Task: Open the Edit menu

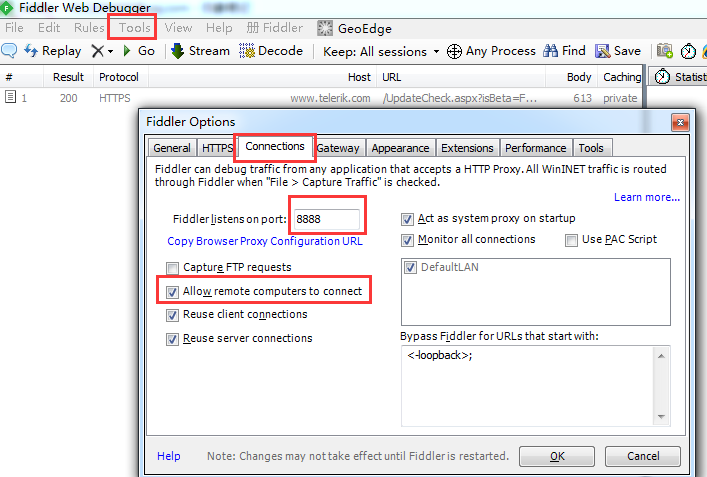Action: [x=49, y=28]
